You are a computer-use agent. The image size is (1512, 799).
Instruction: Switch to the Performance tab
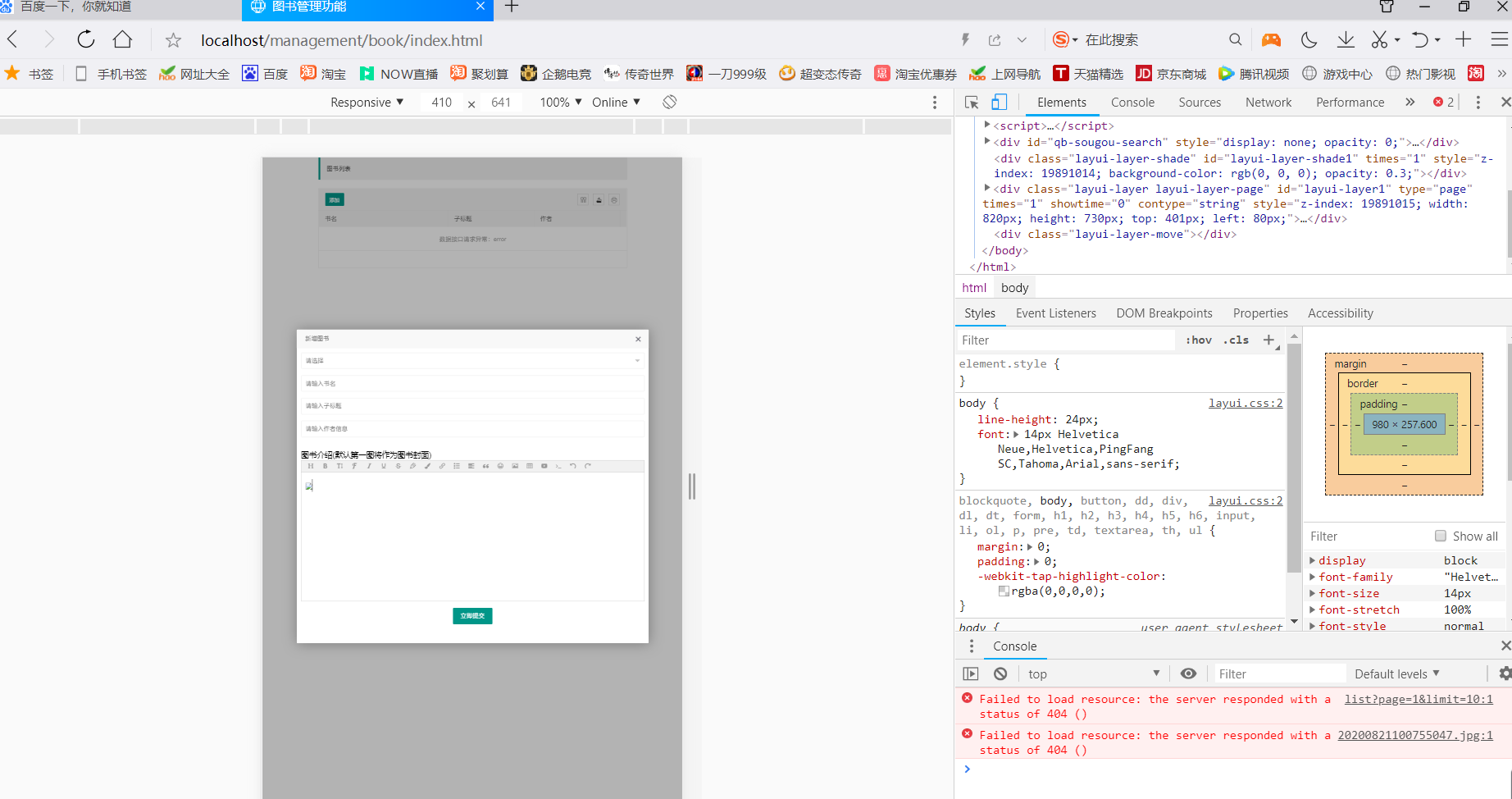click(1350, 103)
